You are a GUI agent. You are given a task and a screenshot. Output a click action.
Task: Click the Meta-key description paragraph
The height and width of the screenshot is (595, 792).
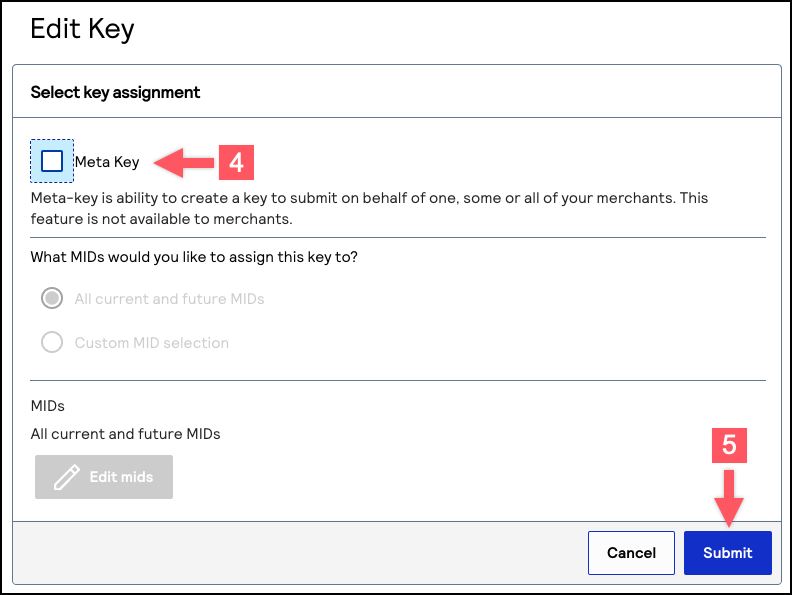(x=369, y=208)
